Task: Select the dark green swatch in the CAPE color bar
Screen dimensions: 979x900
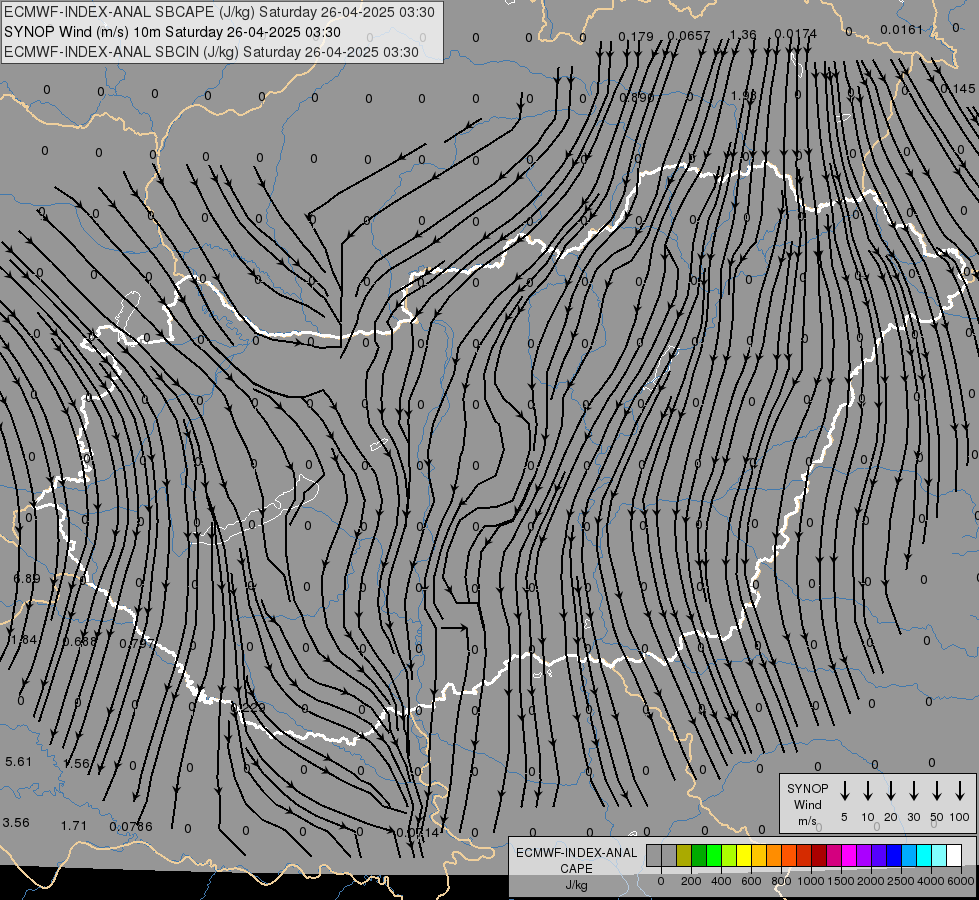Action: 699,855
